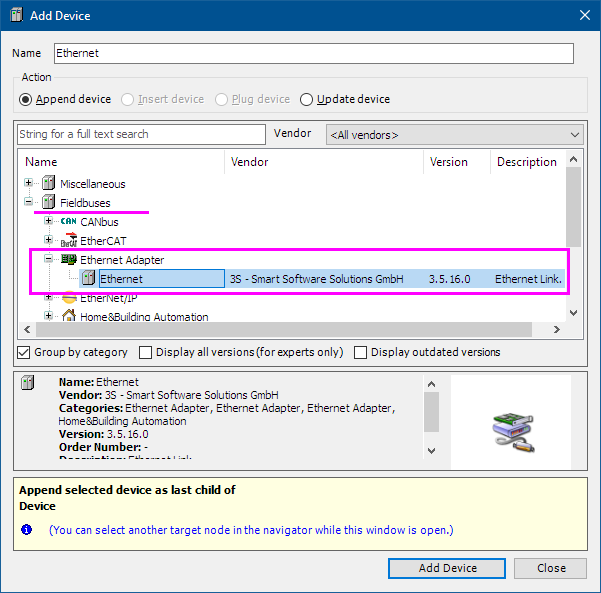The height and width of the screenshot is (593, 601).
Task: Collapse the Ethernet Adapter tree node
Action: pos(48,259)
